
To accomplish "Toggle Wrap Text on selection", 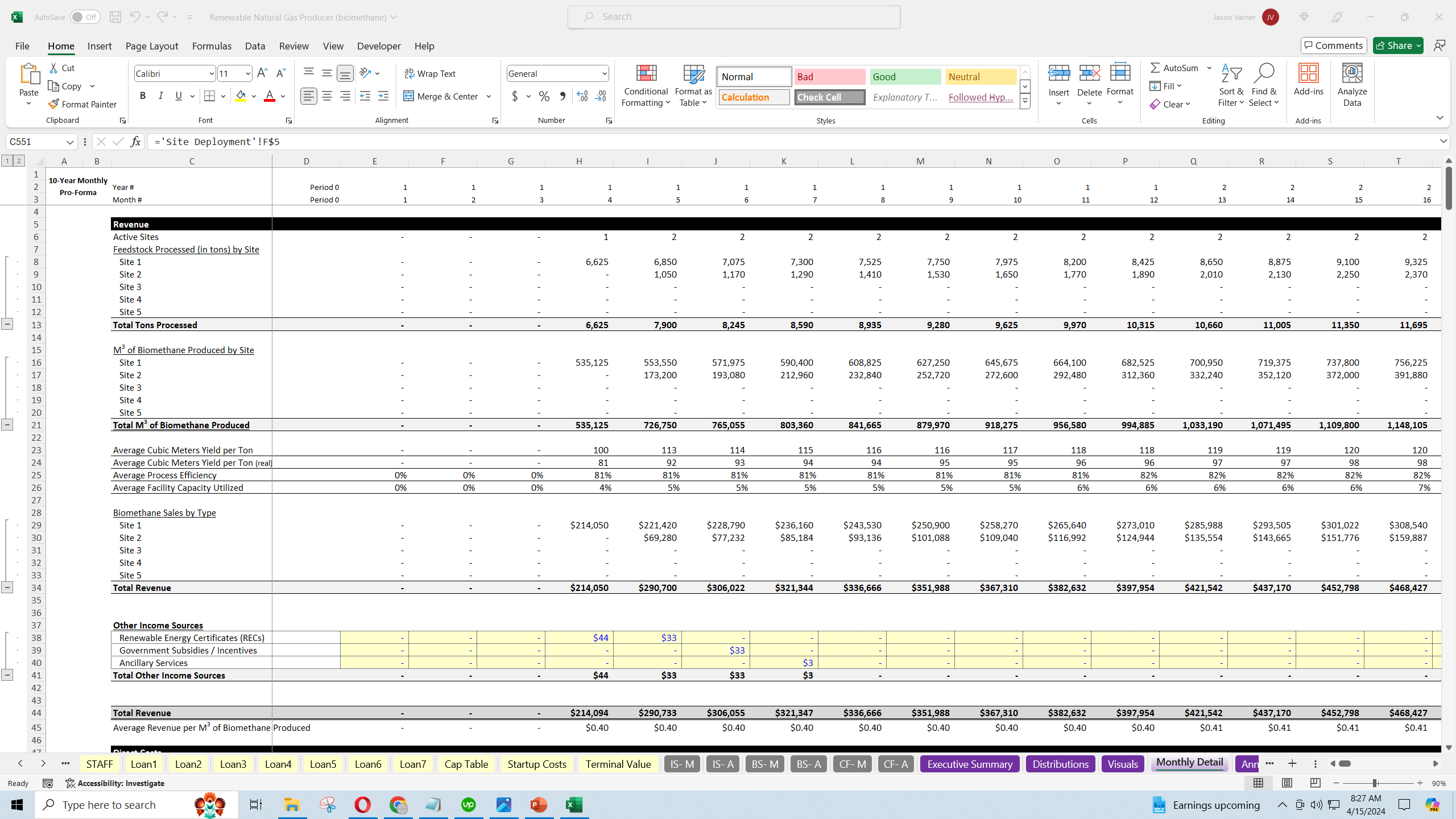I will coord(430,73).
